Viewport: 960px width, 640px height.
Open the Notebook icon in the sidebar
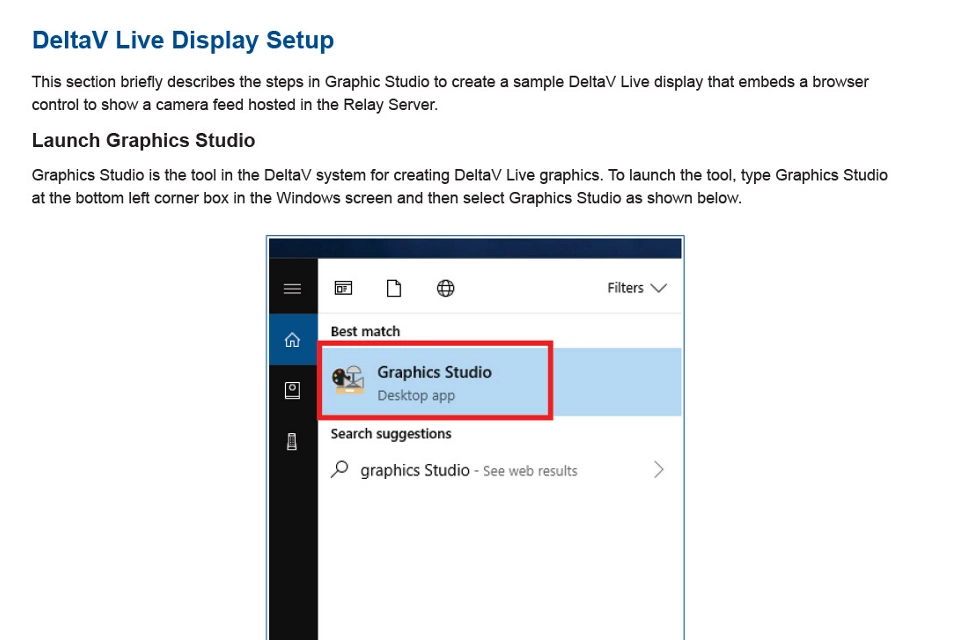pos(292,391)
